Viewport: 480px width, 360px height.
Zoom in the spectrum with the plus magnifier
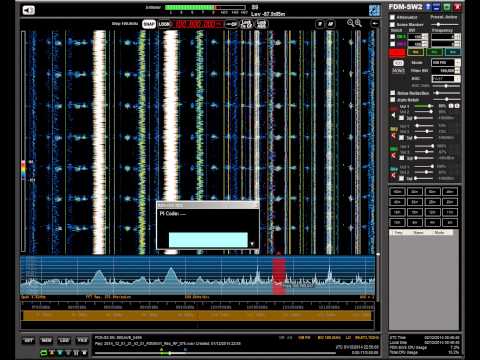coord(358,23)
